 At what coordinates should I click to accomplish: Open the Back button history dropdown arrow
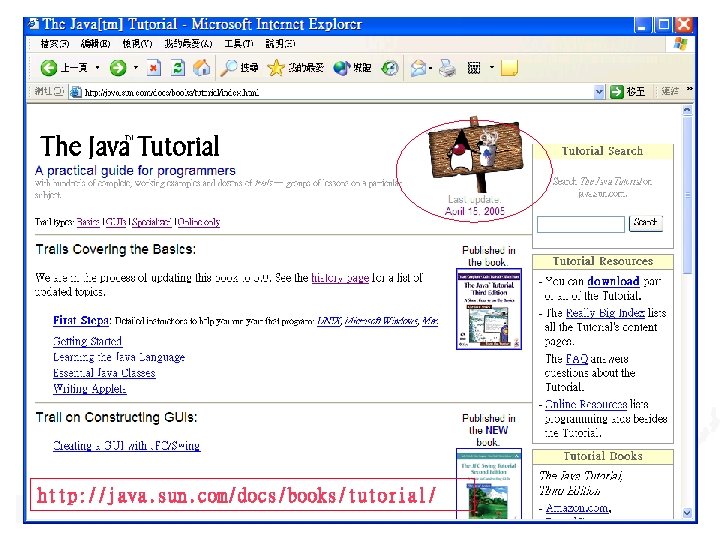click(97, 68)
